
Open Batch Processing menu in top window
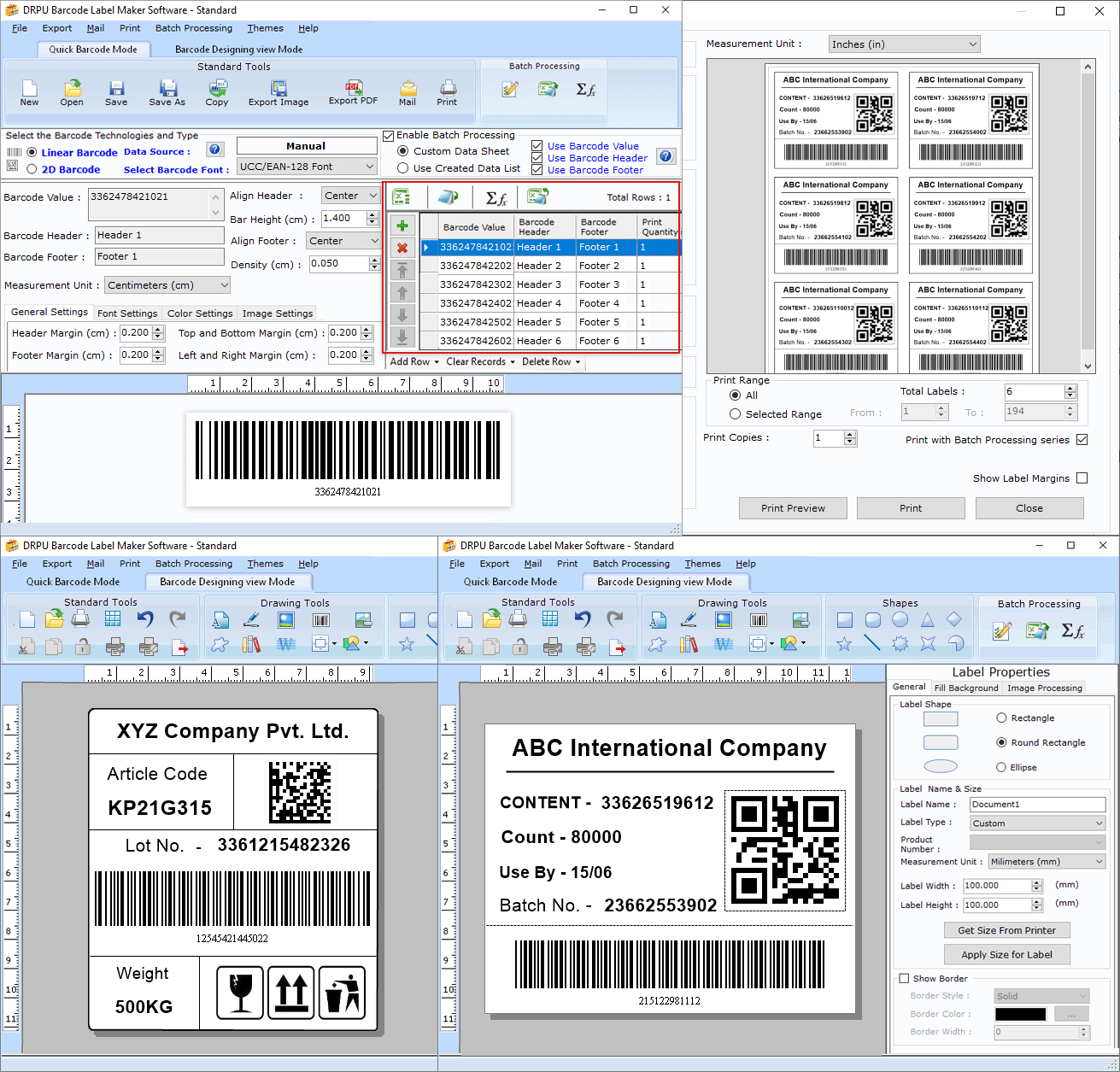[194, 28]
